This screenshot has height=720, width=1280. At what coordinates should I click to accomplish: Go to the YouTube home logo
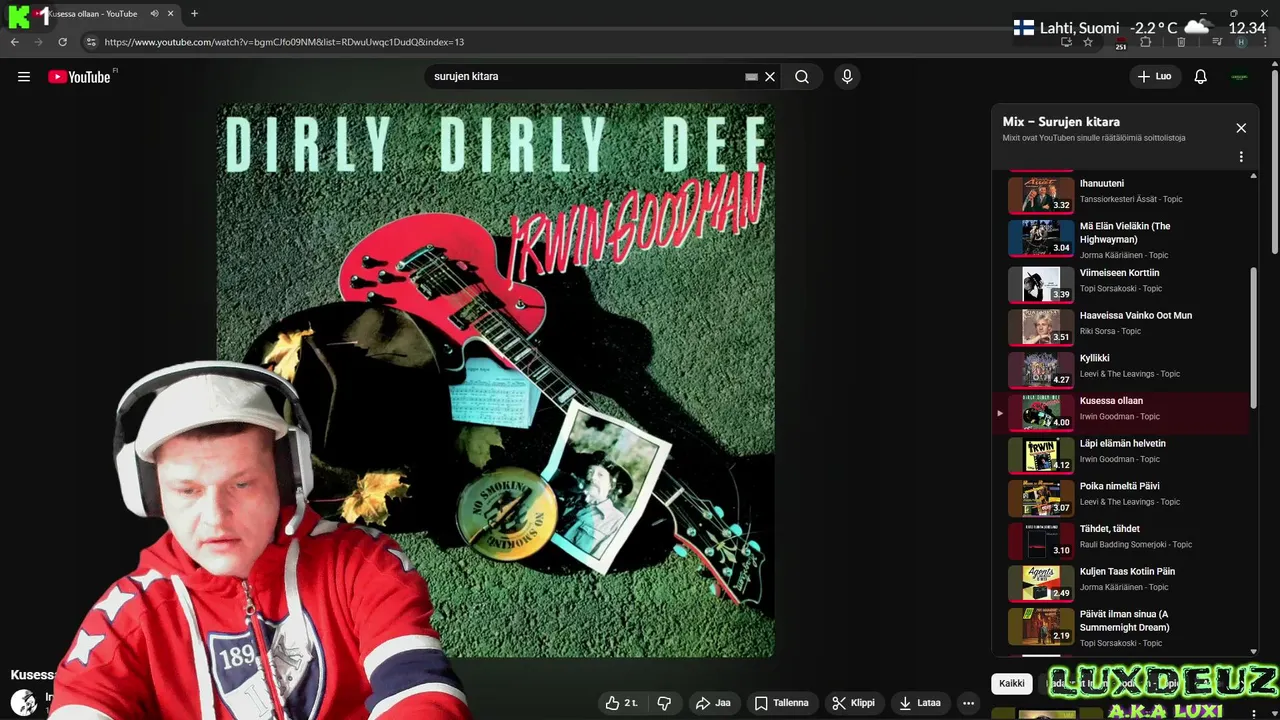(x=80, y=77)
